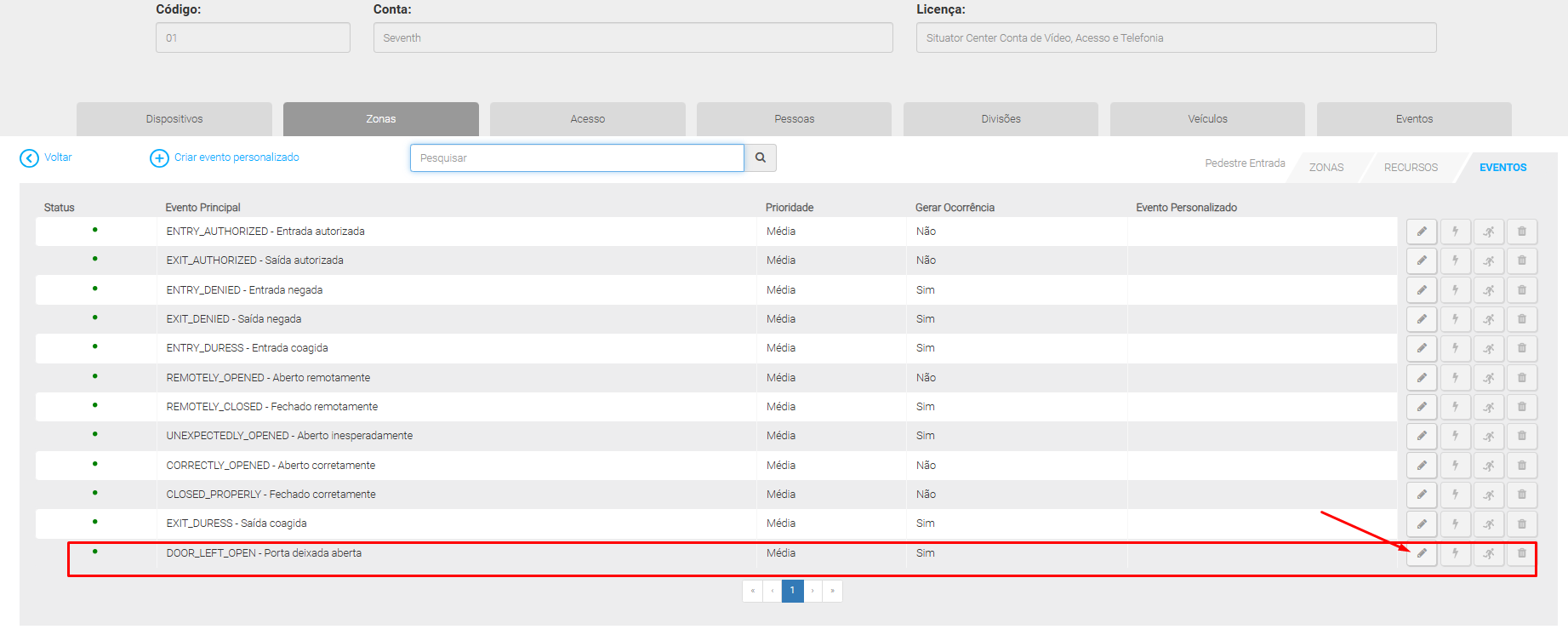1568x635 pixels.
Task: Select the RECURSOS sub-tab
Action: (1411, 168)
